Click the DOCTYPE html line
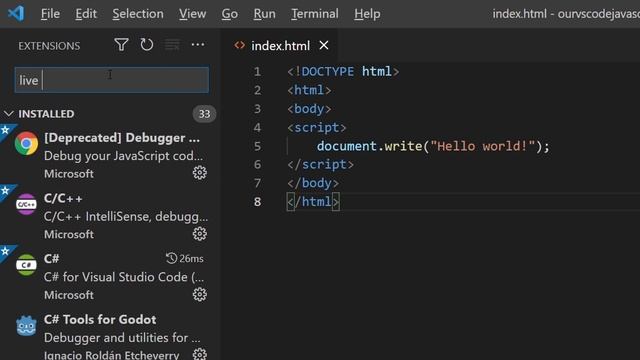 [343, 71]
